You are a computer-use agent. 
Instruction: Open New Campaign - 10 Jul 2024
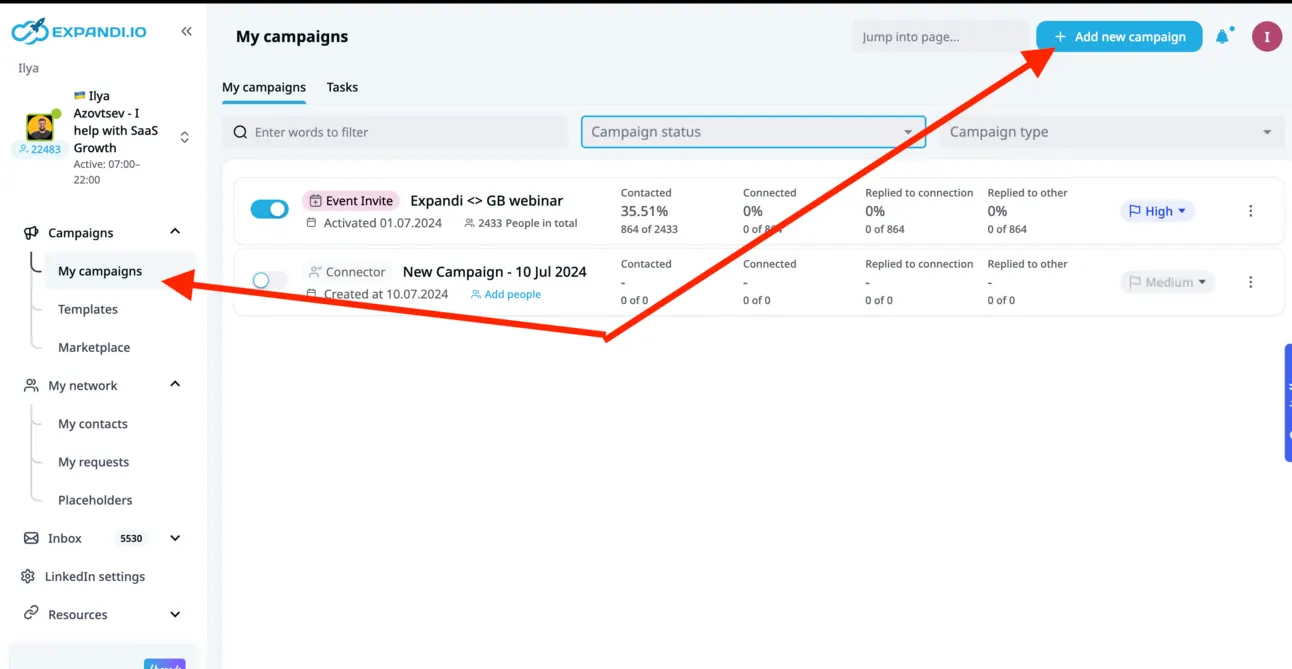pyautogui.click(x=494, y=271)
